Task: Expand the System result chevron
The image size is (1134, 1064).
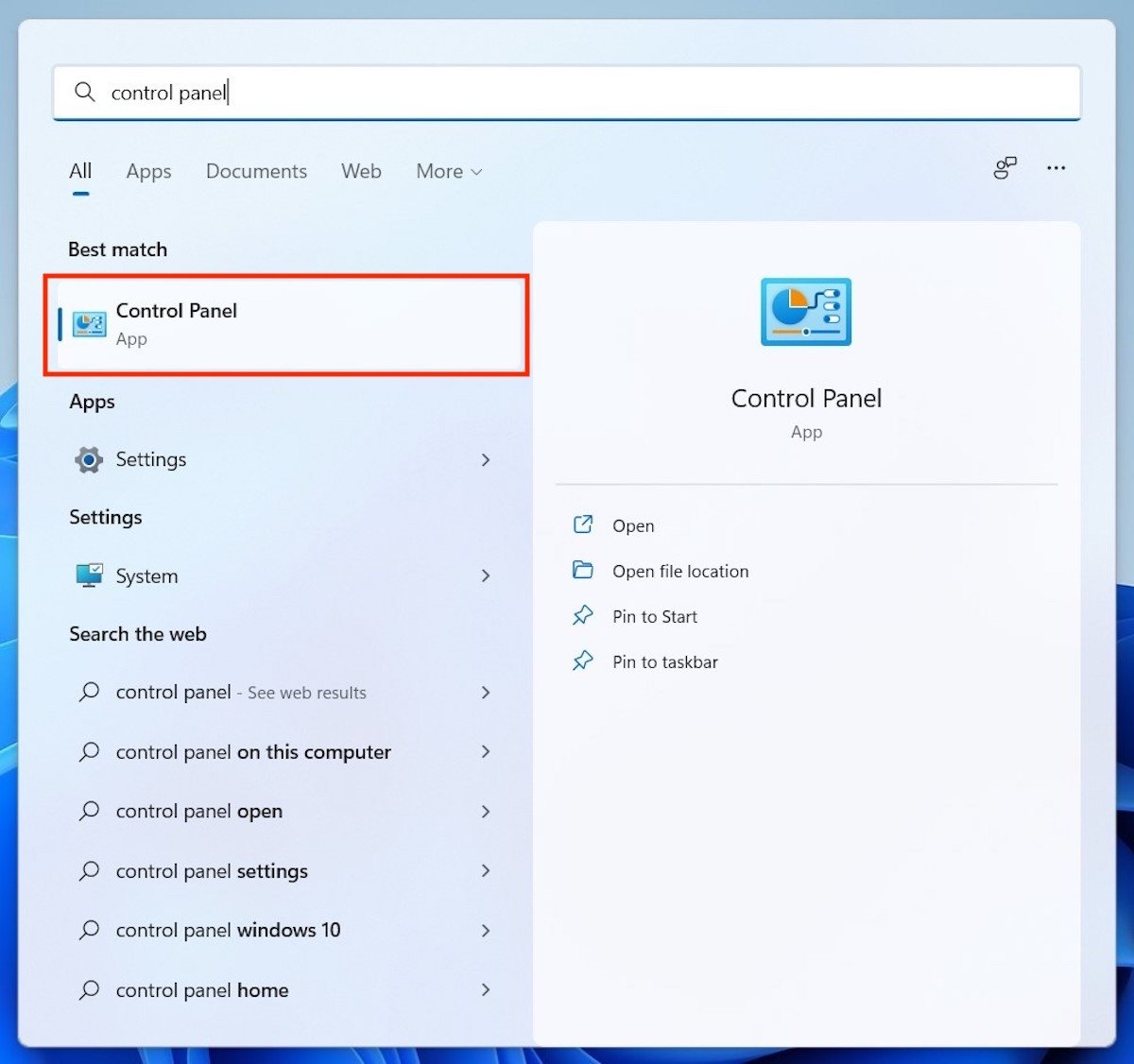Action: coord(486,575)
